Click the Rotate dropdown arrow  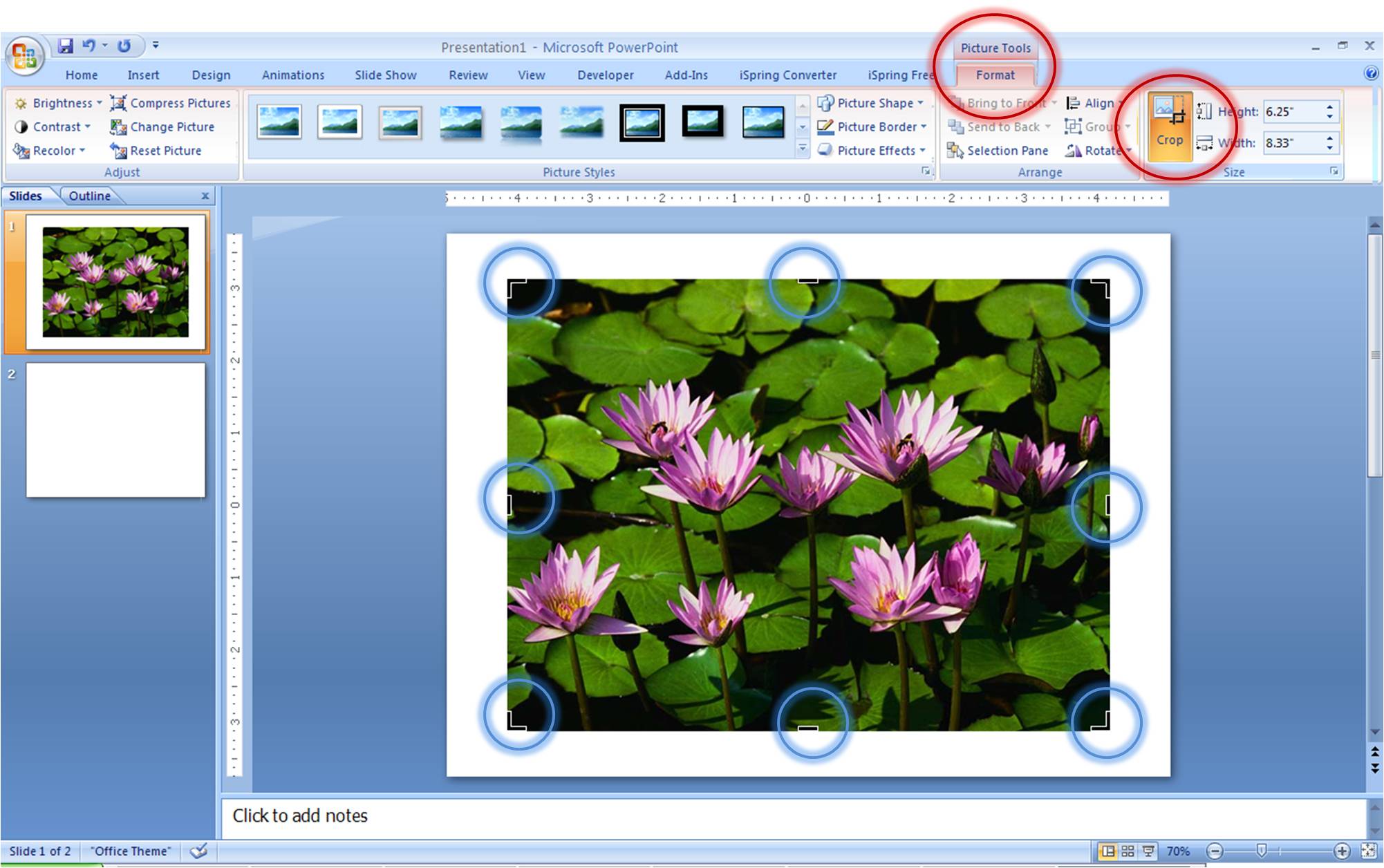click(x=1130, y=152)
